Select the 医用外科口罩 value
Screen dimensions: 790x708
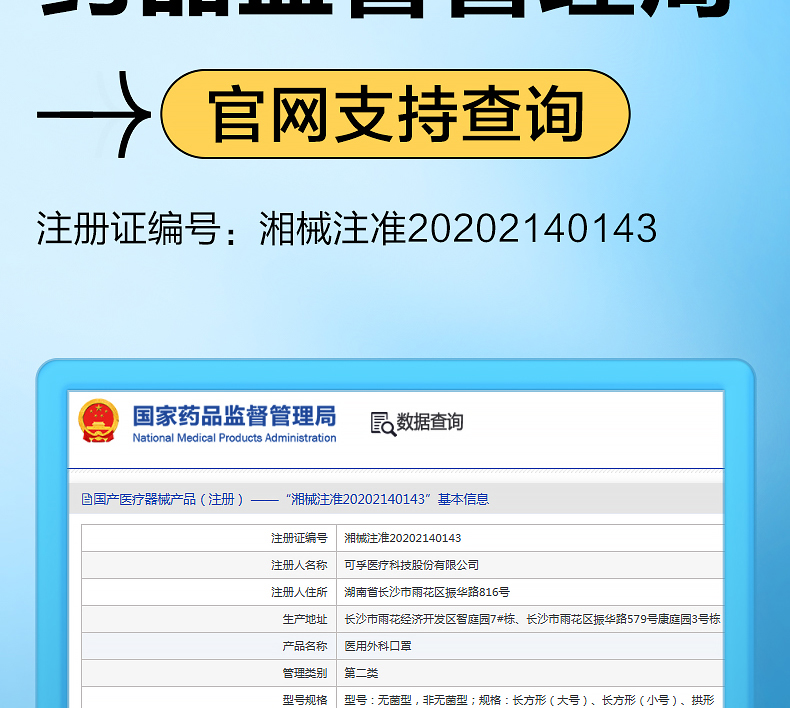tap(378, 646)
